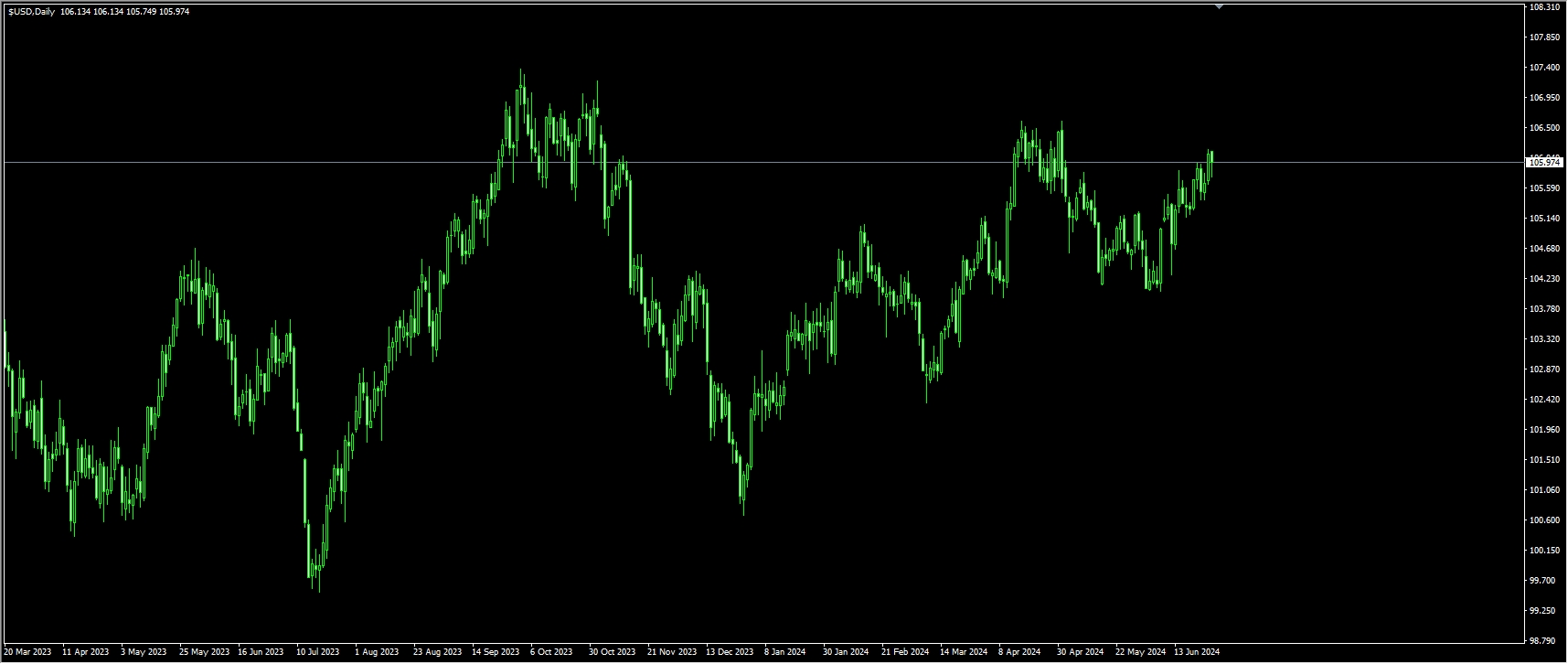
Task: Click the 10 Jul 2023 date label
Action: (317, 652)
